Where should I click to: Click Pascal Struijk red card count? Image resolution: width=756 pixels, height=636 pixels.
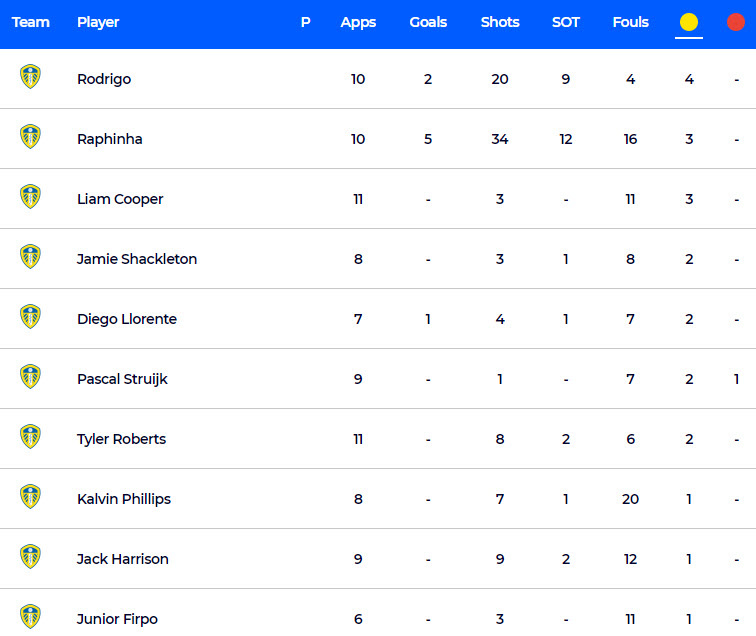click(x=736, y=379)
